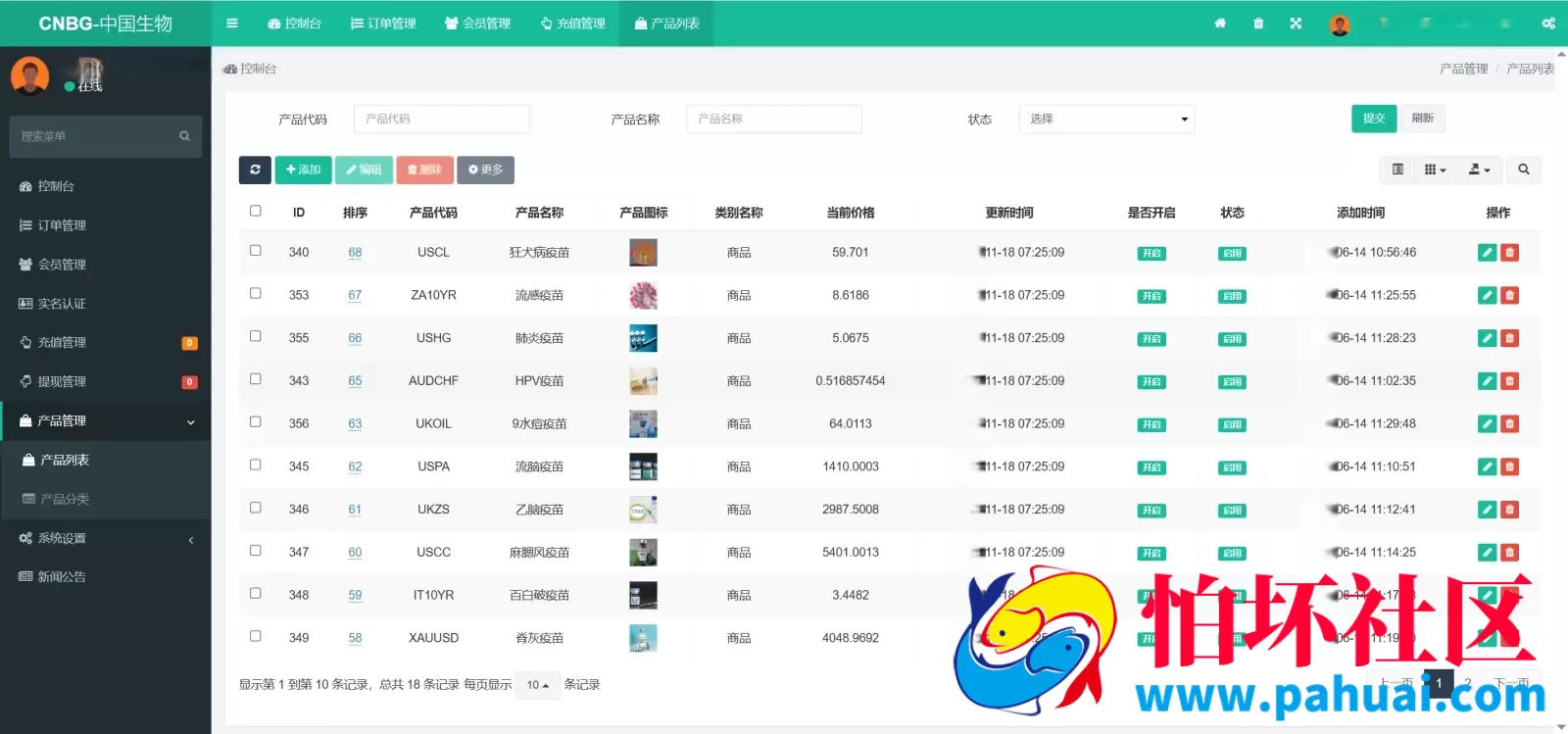Screen dimensions: 1568x734
Task: Delete row ZA10YR with red trash icon
Action: 1510,295
